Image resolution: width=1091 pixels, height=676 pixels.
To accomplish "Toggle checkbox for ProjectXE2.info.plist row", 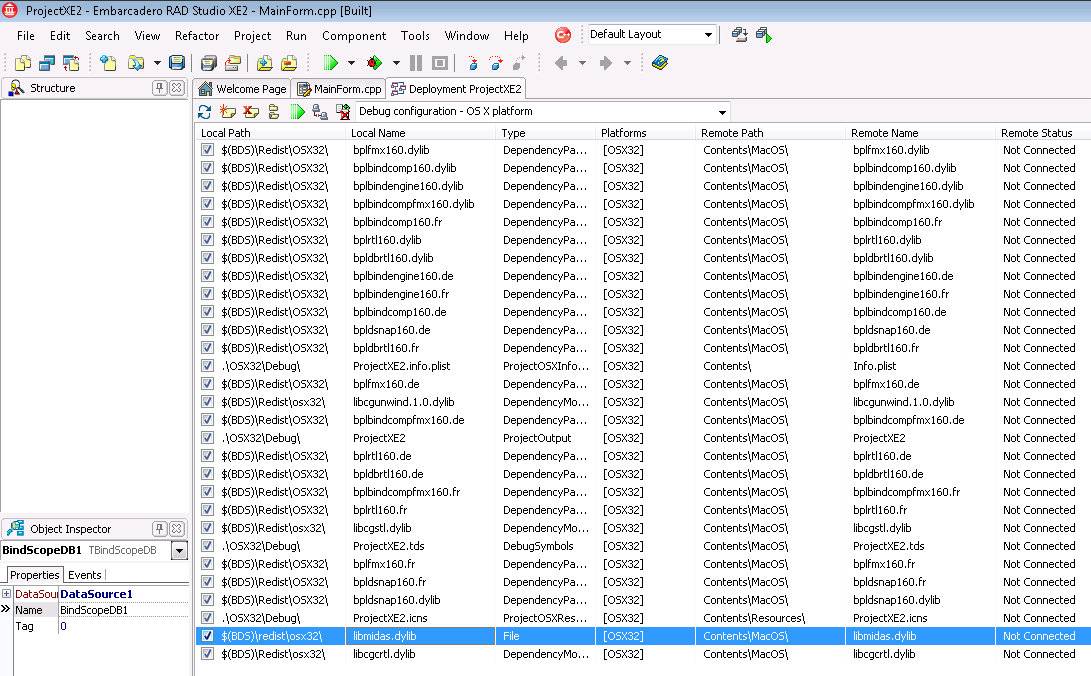I will click(x=207, y=366).
